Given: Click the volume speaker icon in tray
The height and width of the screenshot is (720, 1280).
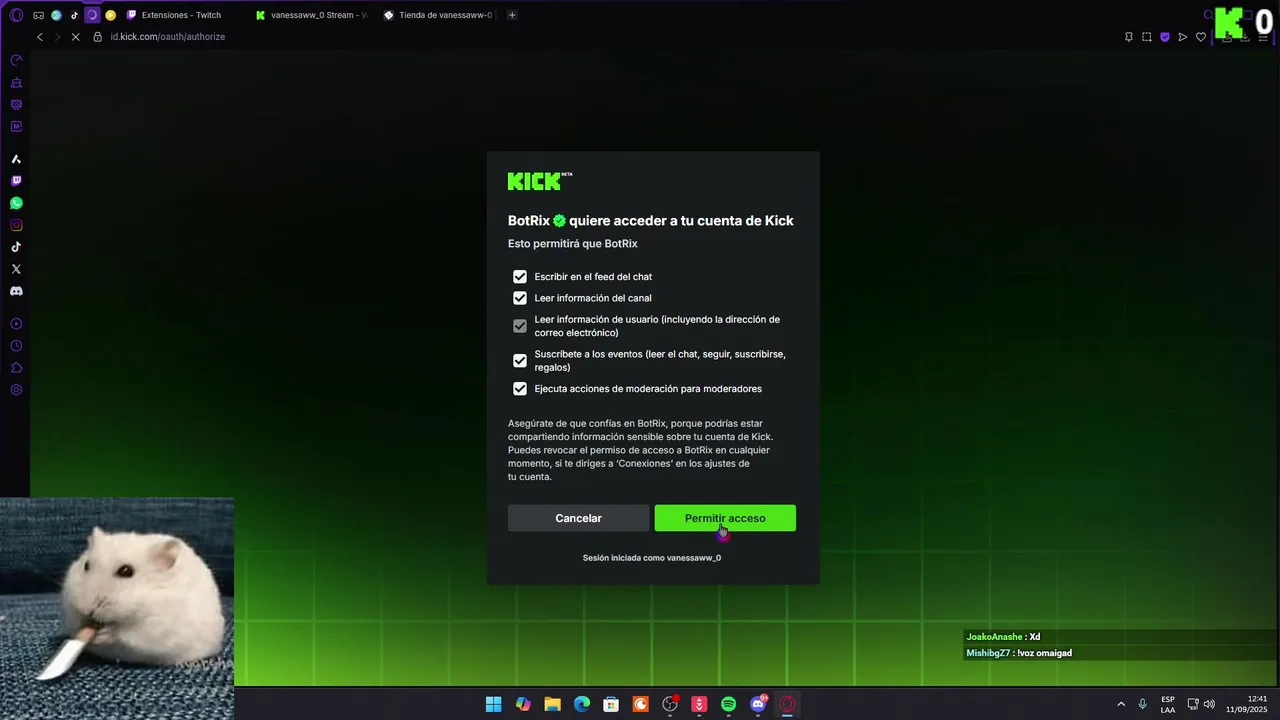Looking at the screenshot, I should click(1210, 704).
